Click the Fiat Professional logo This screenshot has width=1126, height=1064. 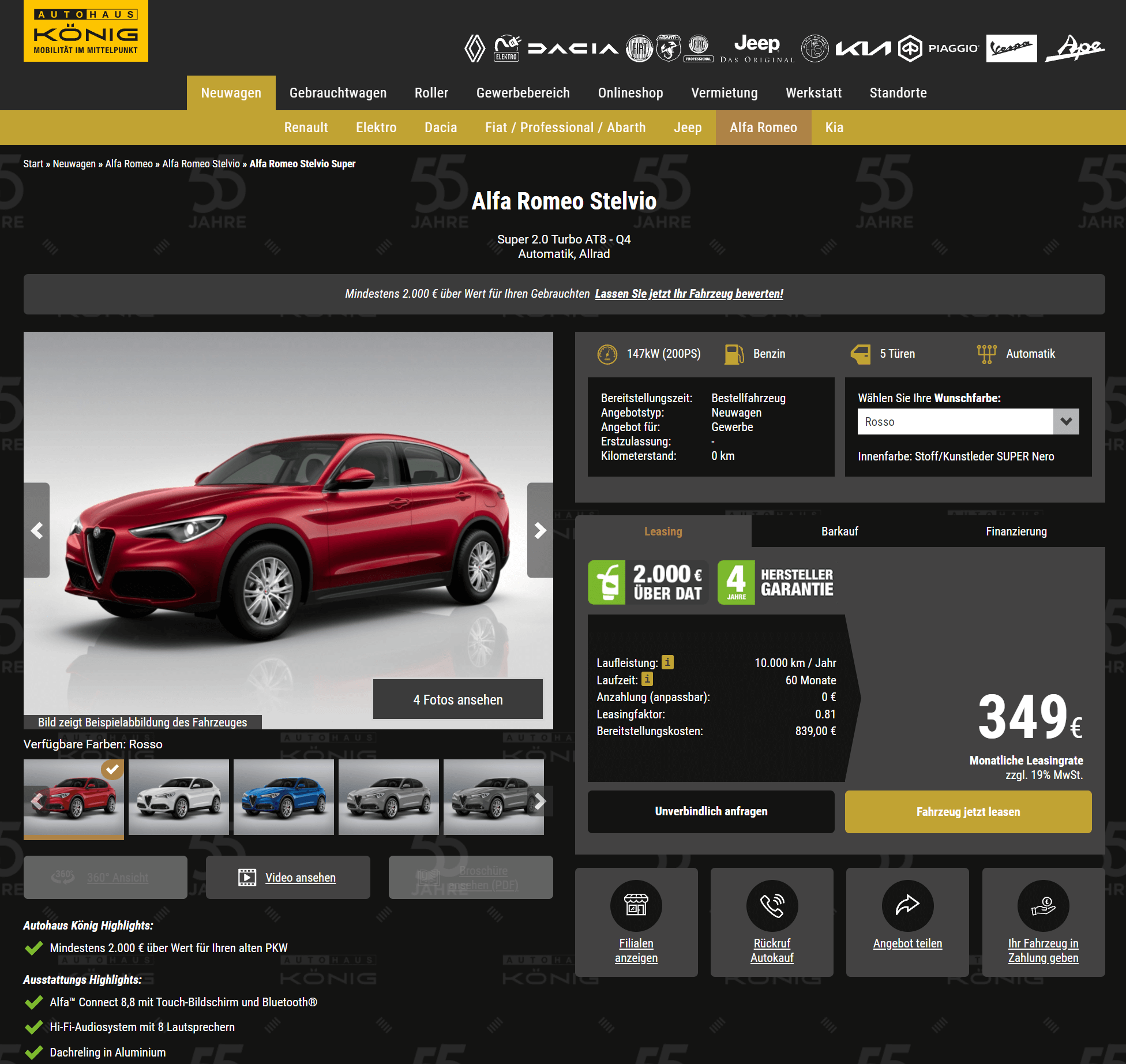699,48
